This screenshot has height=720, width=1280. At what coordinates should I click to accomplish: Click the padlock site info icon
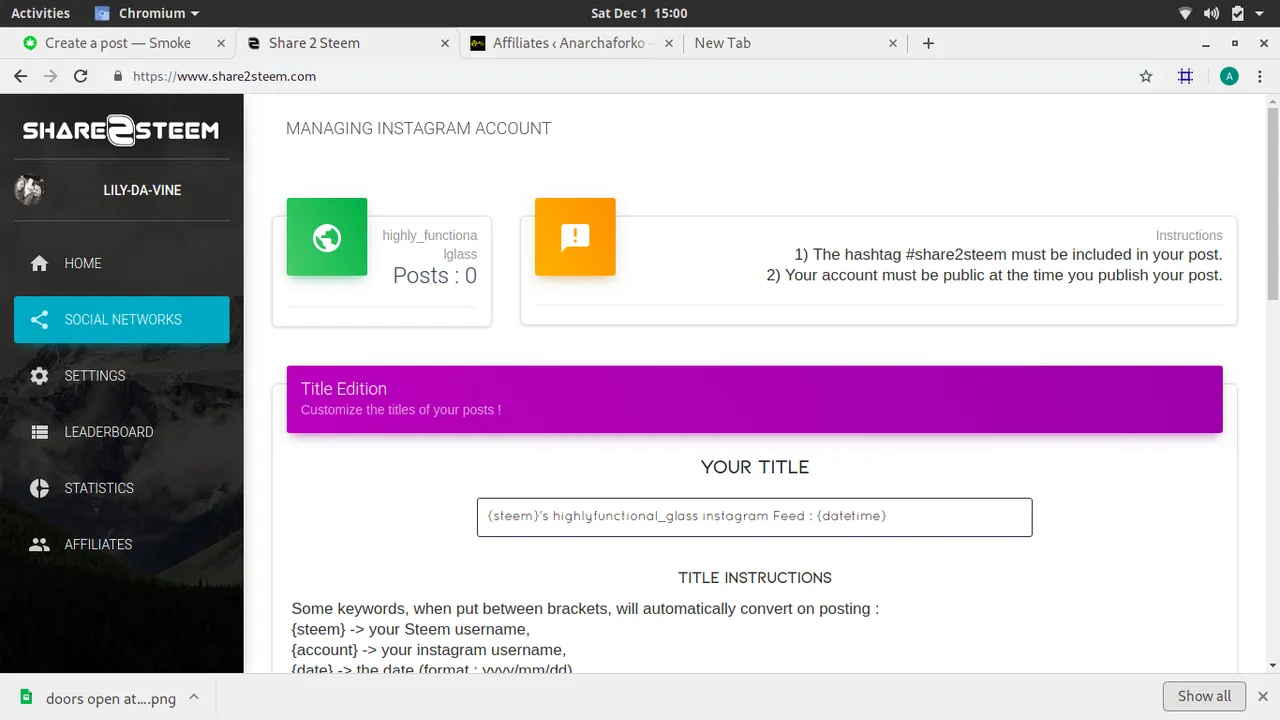(118, 76)
